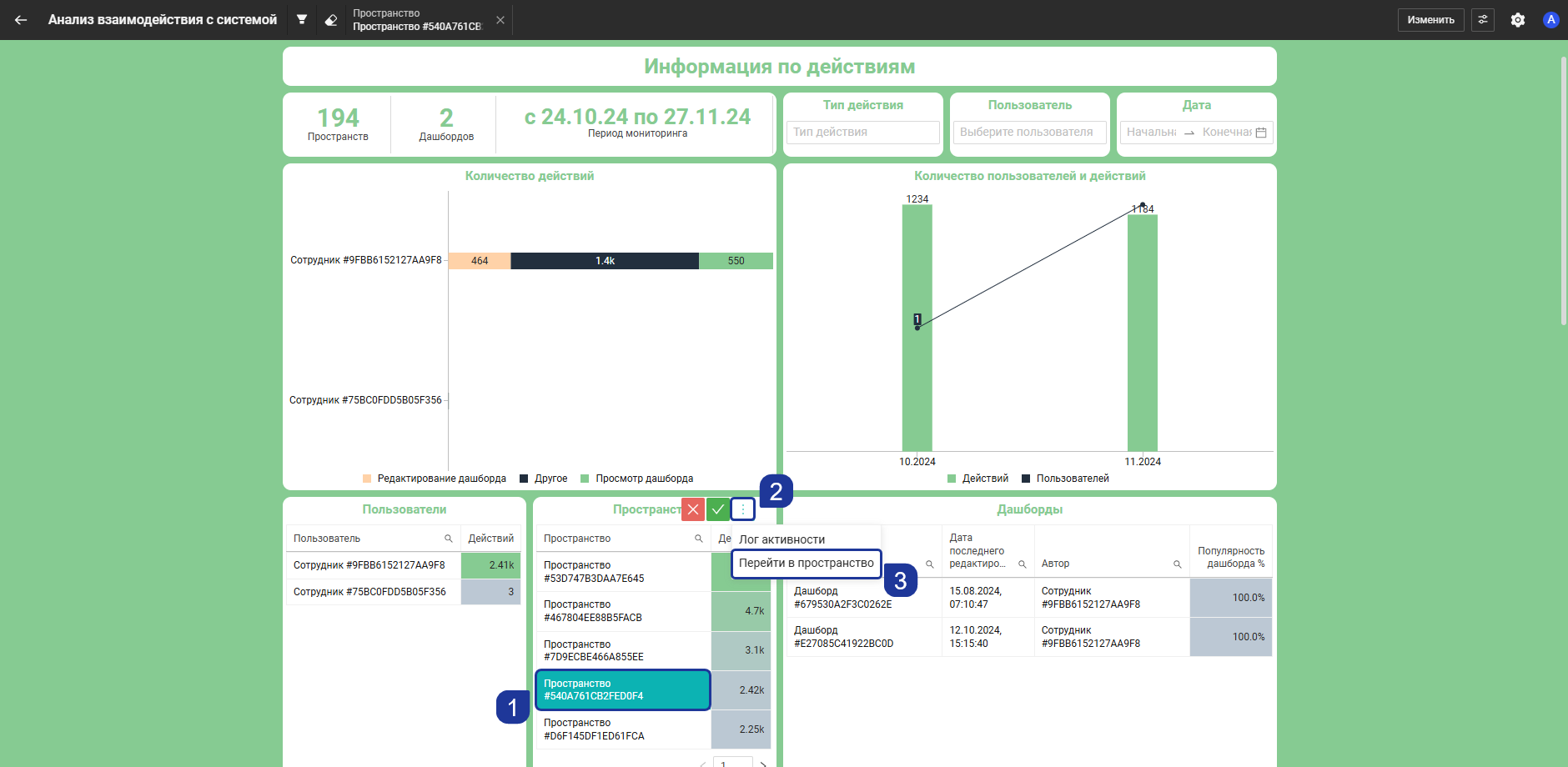The width and height of the screenshot is (1568, 767).
Task: Click the date cell 12.10.2024, 15:15:40
Action: point(988,637)
